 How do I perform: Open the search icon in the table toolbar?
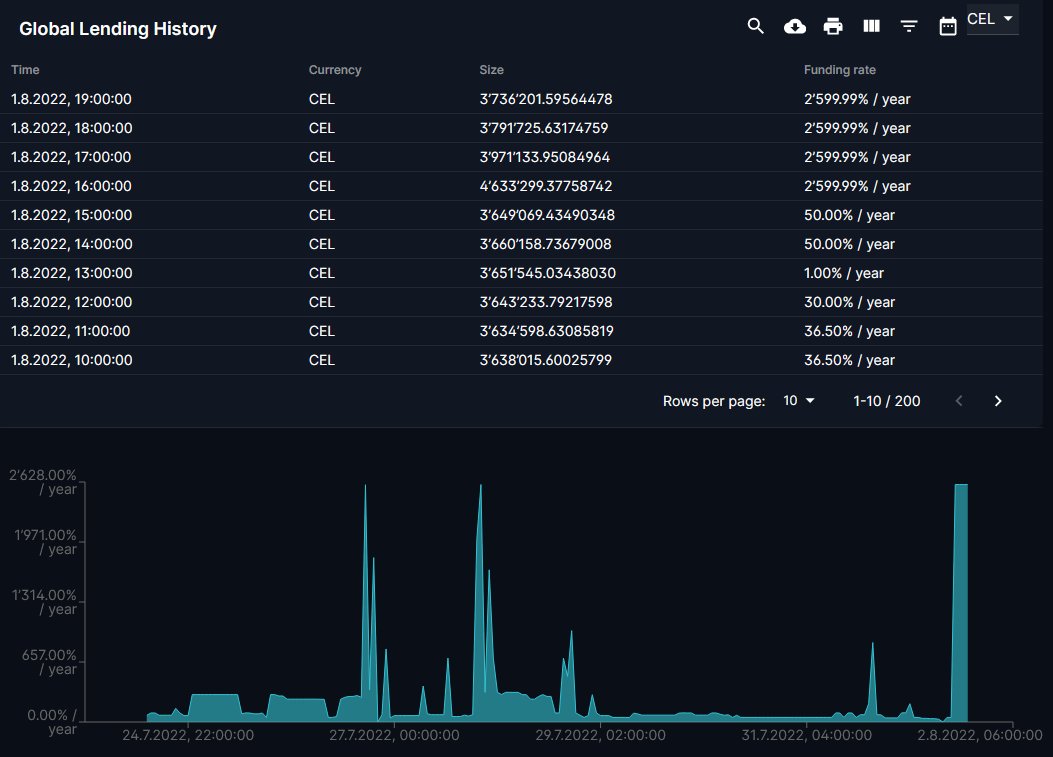tap(756, 26)
